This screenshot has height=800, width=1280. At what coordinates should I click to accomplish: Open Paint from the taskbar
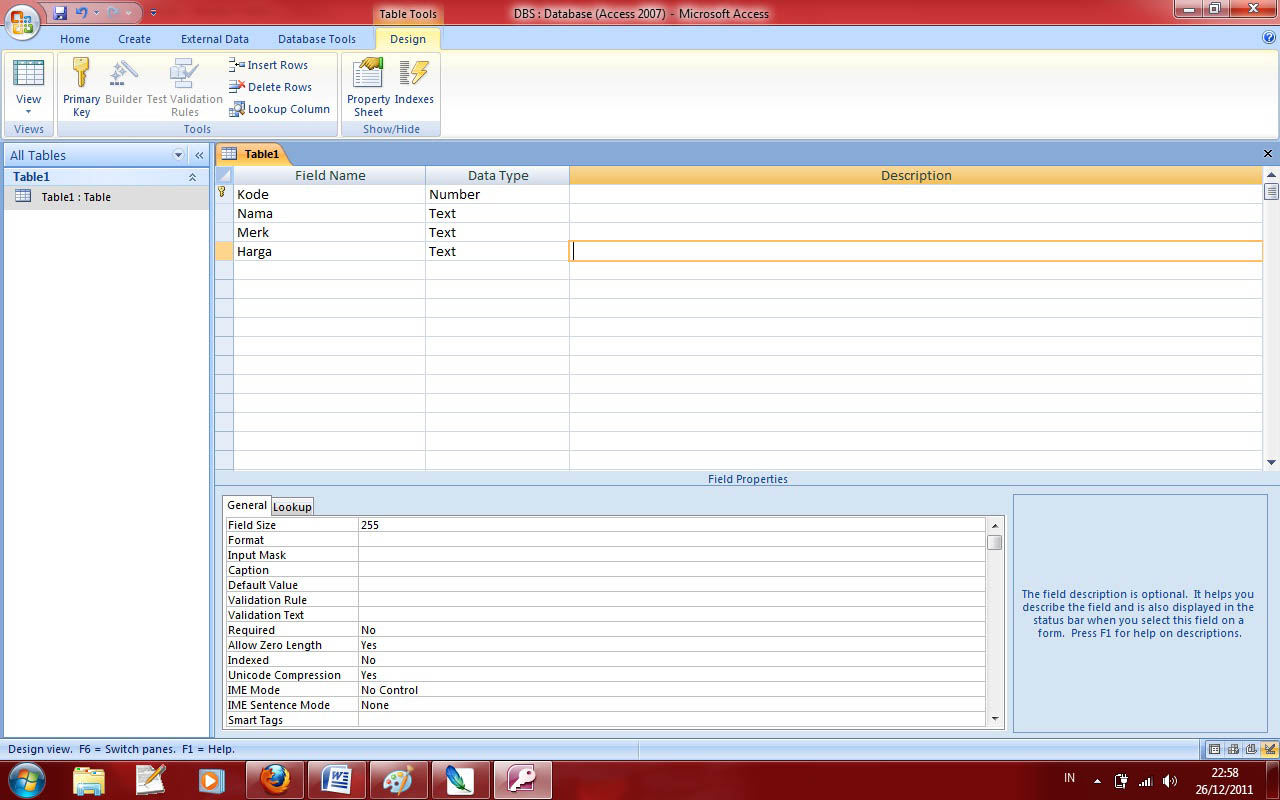pyautogui.click(x=398, y=779)
